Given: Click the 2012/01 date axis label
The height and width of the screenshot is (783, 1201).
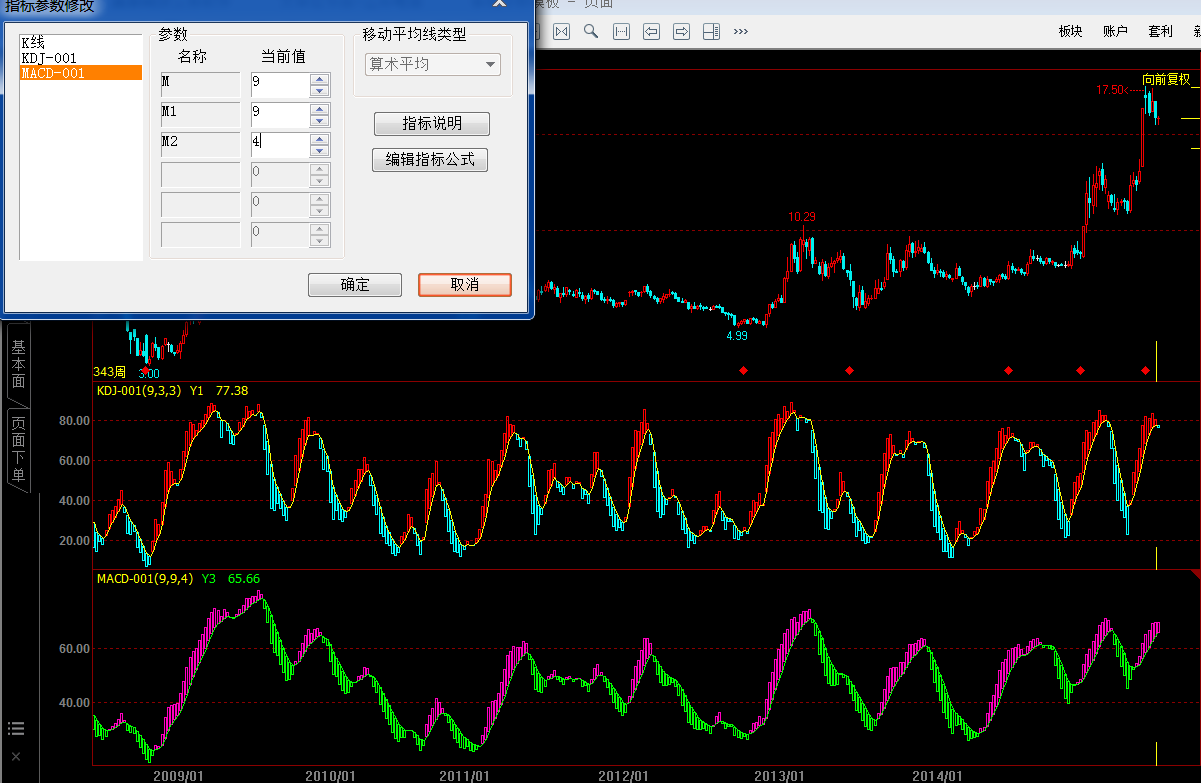Looking at the screenshot, I should tap(624, 775).
